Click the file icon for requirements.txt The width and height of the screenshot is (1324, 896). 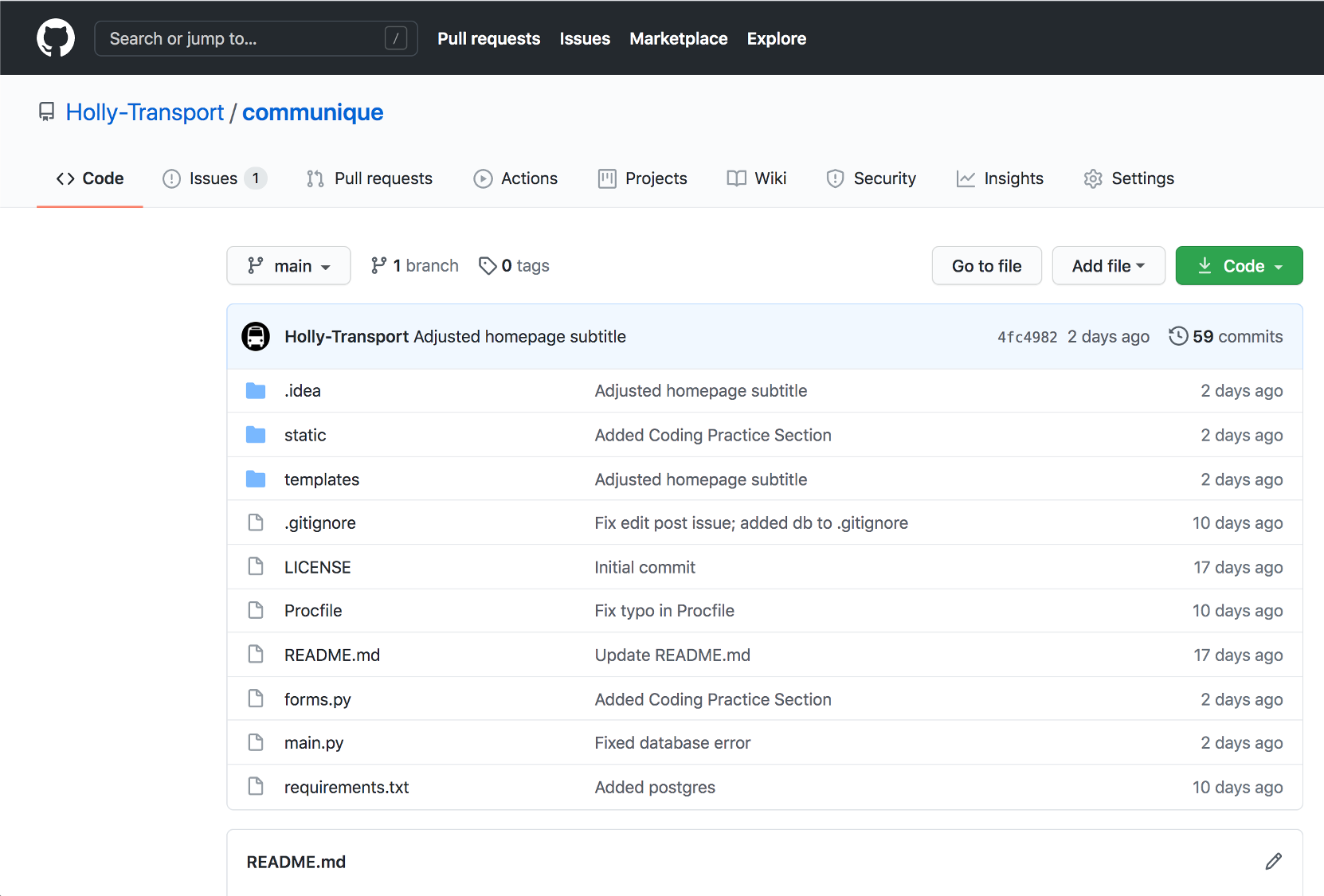click(256, 786)
